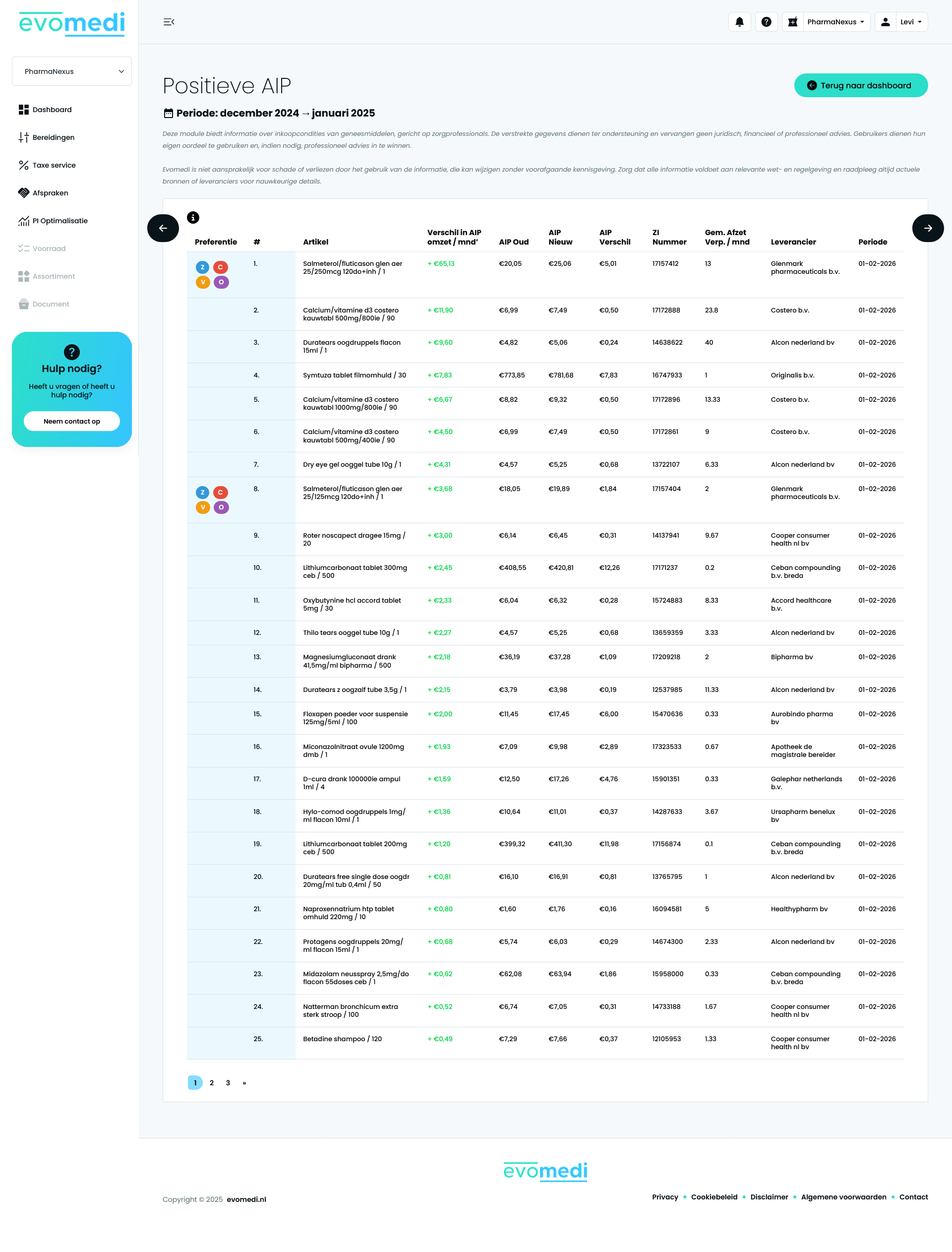Open PI Optimalisatie menu item
The height and width of the screenshot is (1252, 952).
(59, 221)
